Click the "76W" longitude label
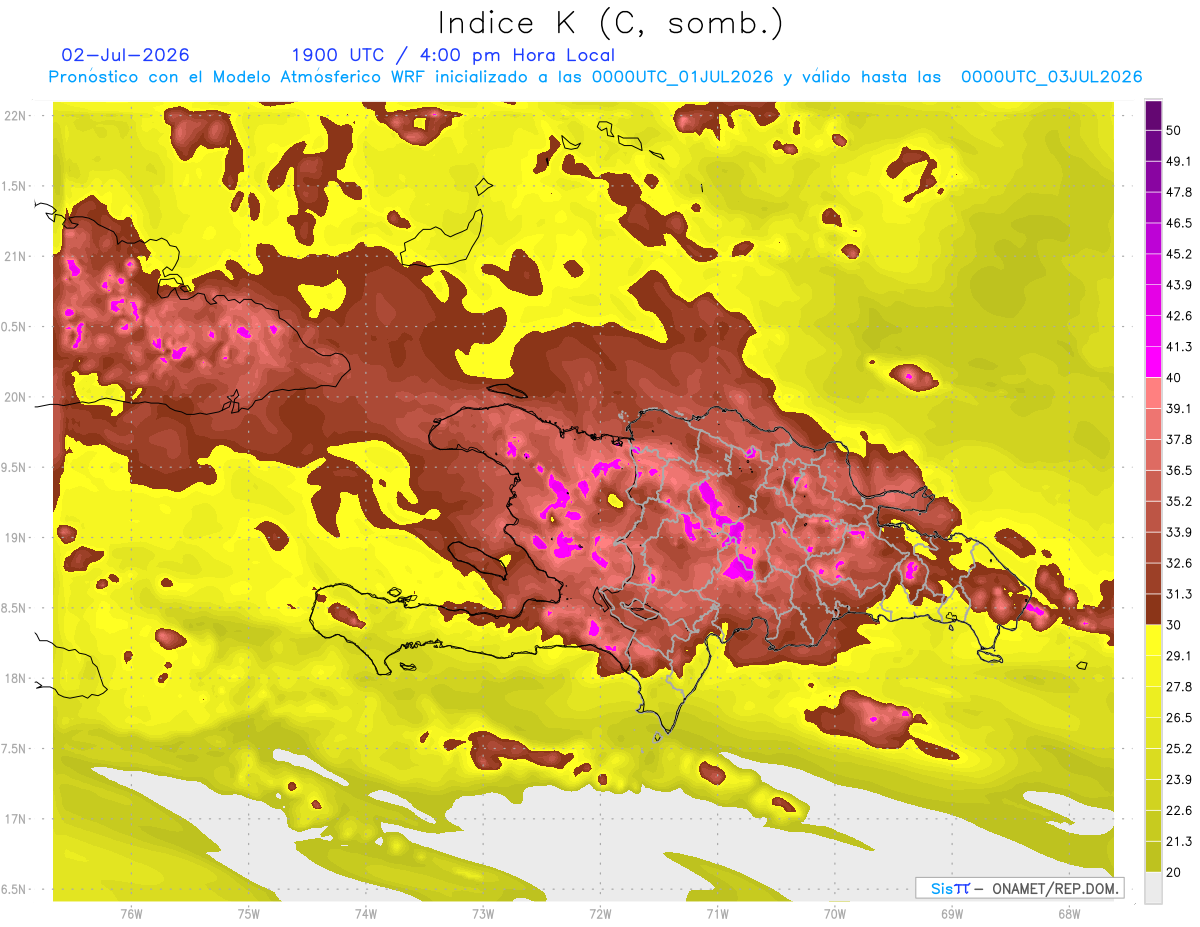 pos(131,914)
